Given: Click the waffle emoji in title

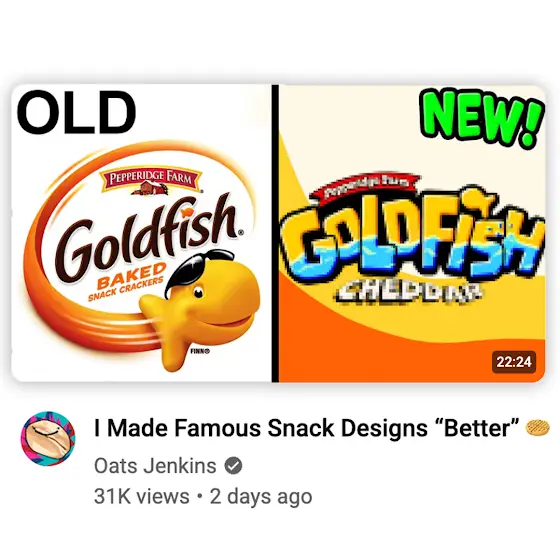Looking at the screenshot, I should point(538,428).
